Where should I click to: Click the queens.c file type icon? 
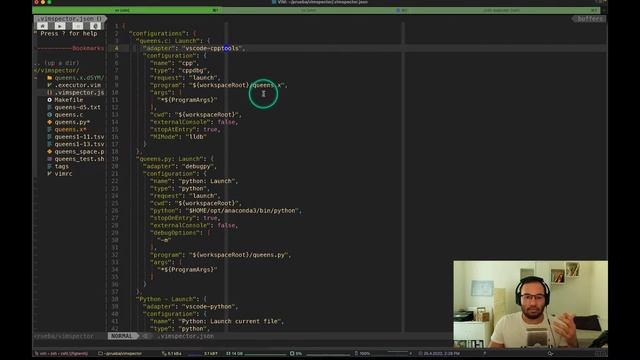pos(49,115)
